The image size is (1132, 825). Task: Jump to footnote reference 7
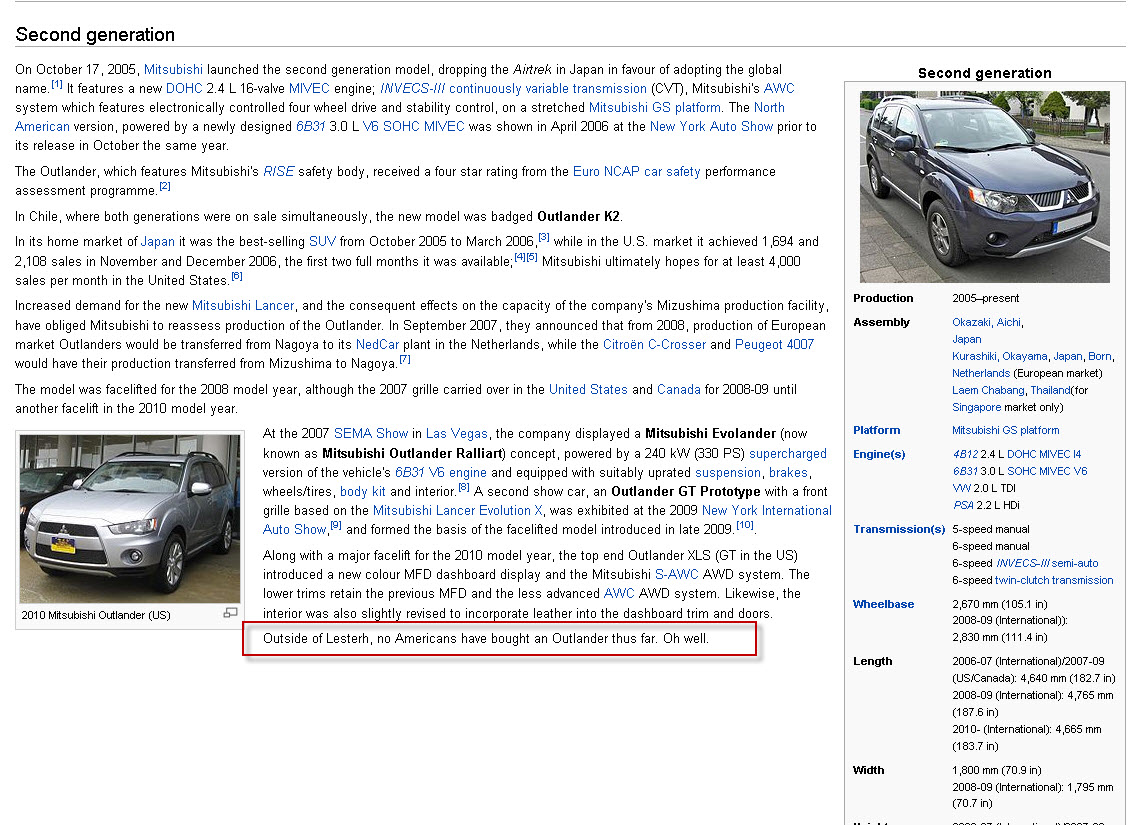tap(405, 360)
